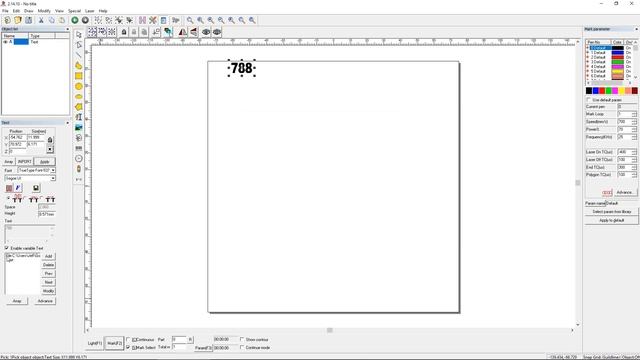Image resolution: width=640 pixels, height=360 pixels.
Task: Select the Bitmap image tool
Action: (x=79, y=127)
